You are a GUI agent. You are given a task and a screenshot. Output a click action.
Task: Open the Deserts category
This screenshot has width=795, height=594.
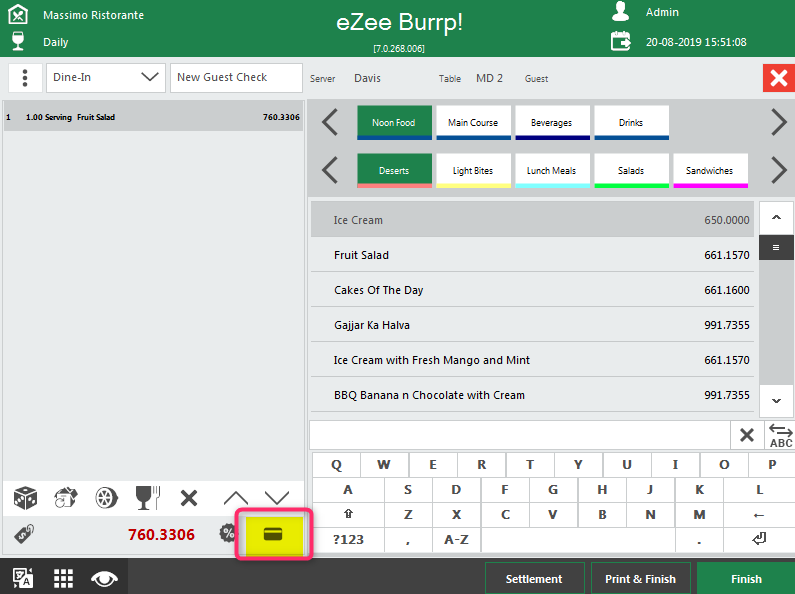pyautogui.click(x=394, y=170)
